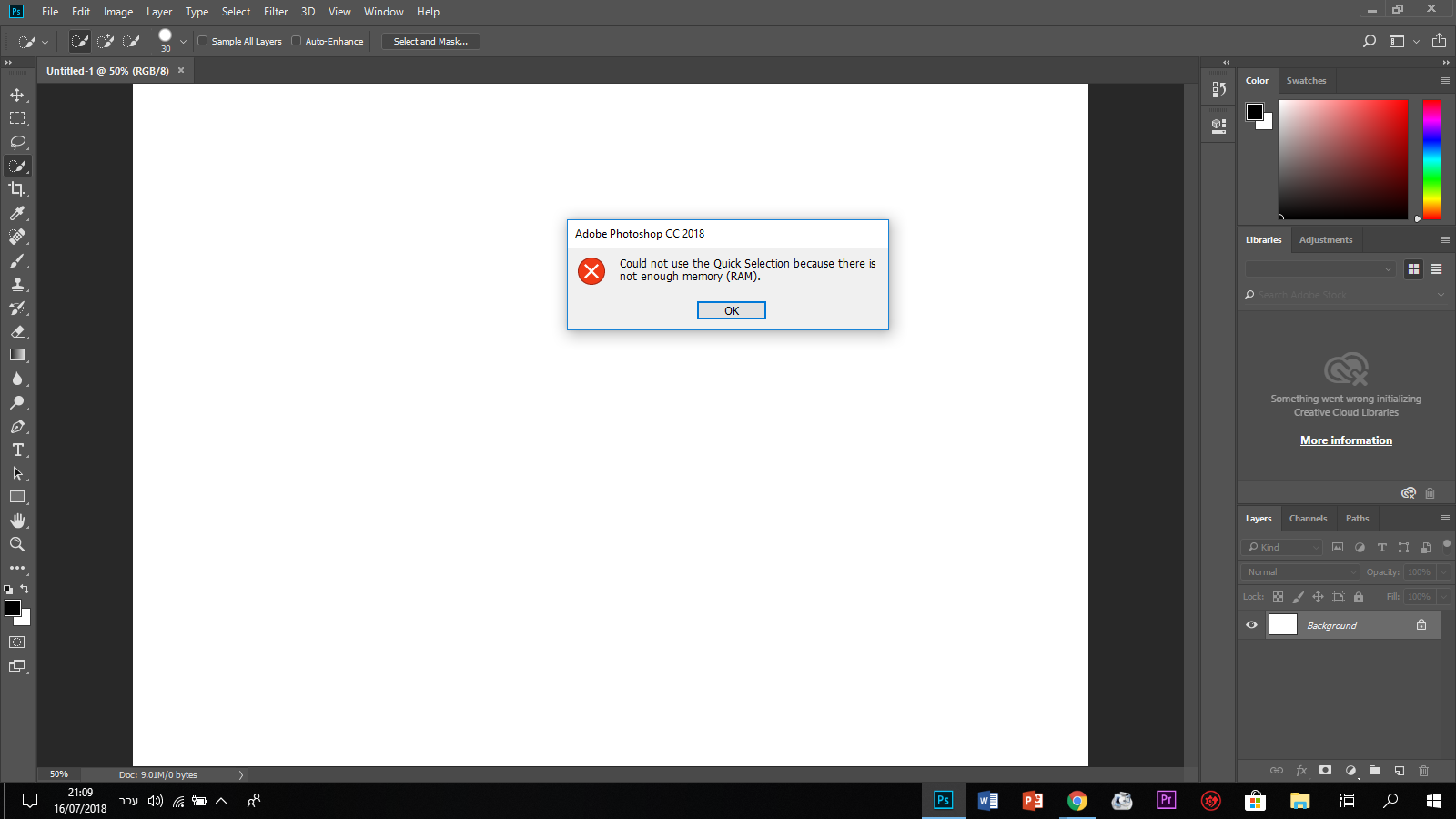Viewport: 1456px width, 819px height.
Task: Click the create new group folder icon
Action: pyautogui.click(x=1375, y=771)
